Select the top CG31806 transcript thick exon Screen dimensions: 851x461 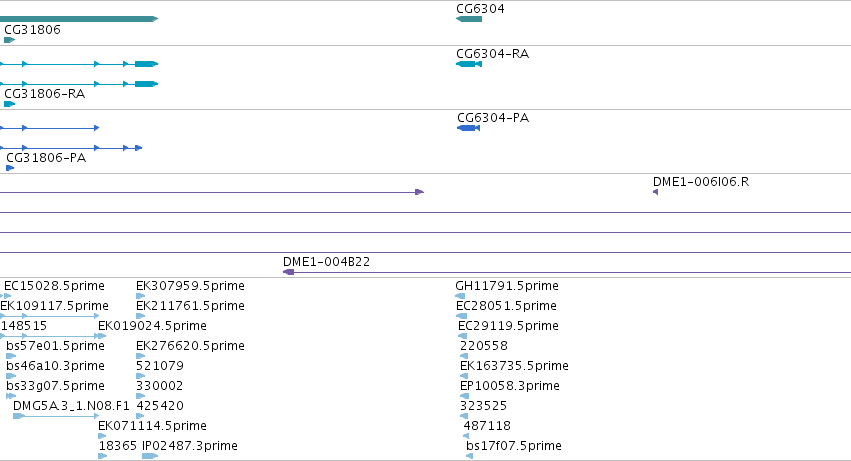[x=147, y=64]
